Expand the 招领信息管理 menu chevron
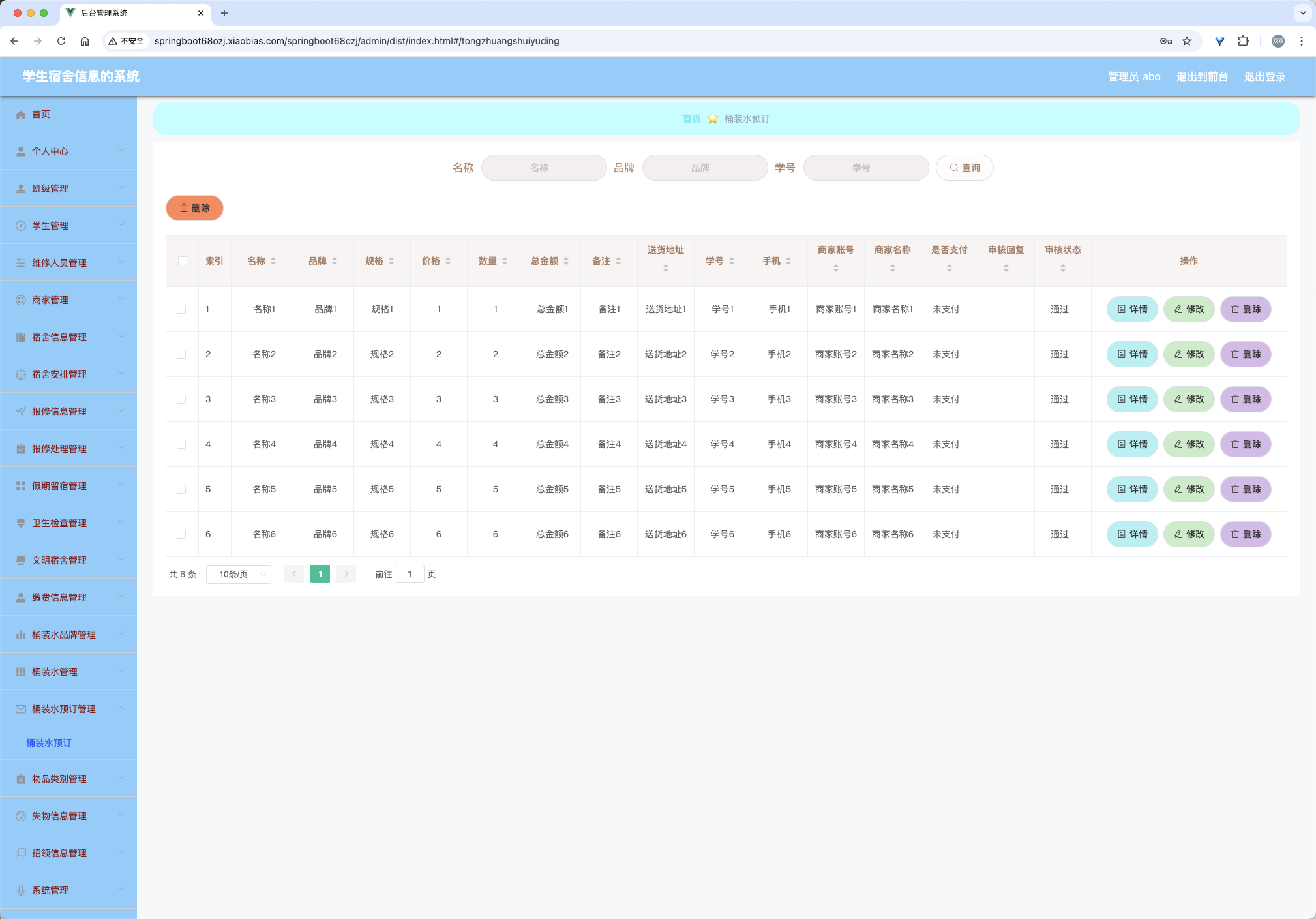1316x919 pixels. [x=121, y=852]
